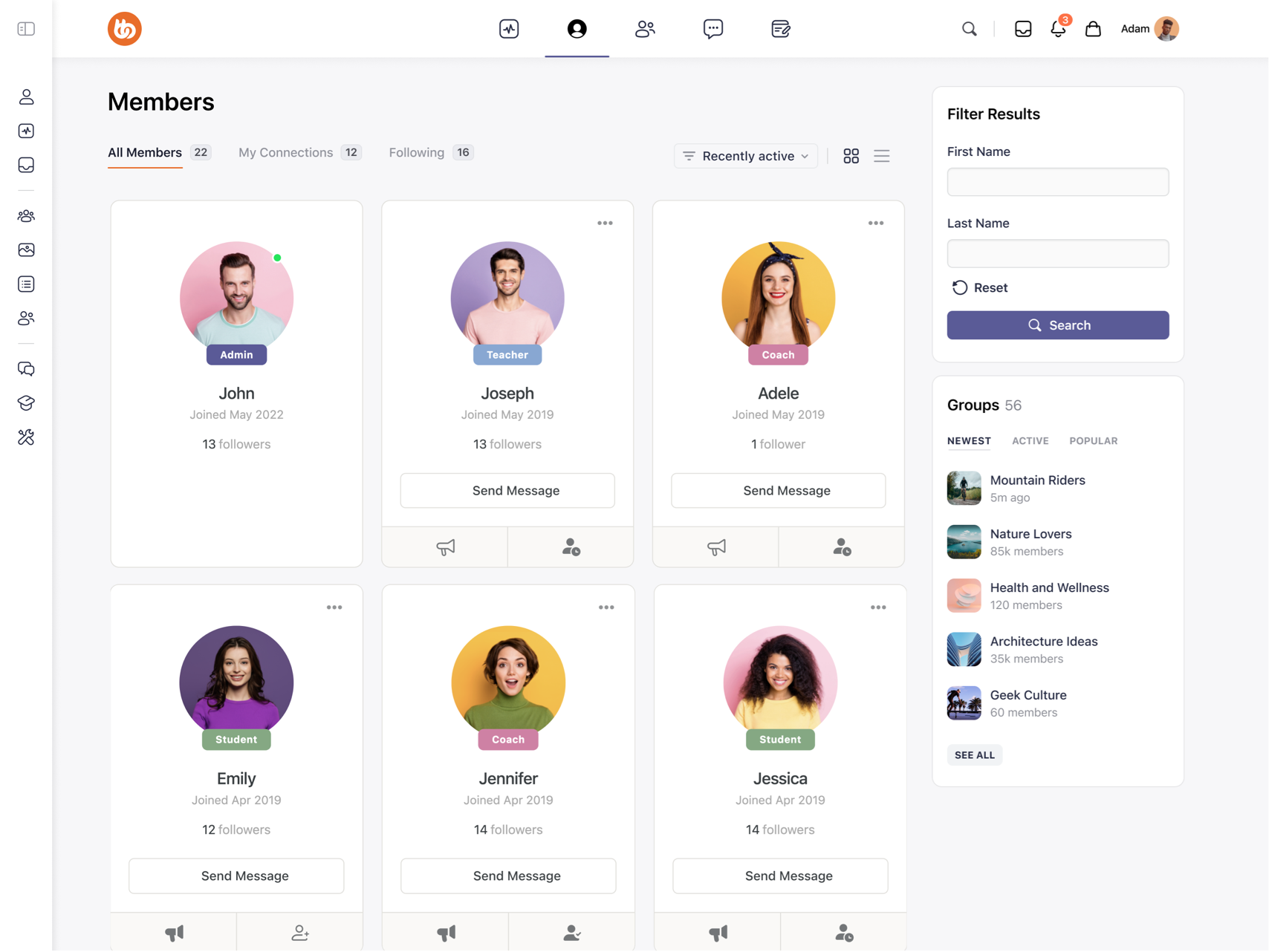This screenshot has height=952, width=1269.
Task: Open courses graduation cap icon in sidebar
Action: (x=26, y=403)
